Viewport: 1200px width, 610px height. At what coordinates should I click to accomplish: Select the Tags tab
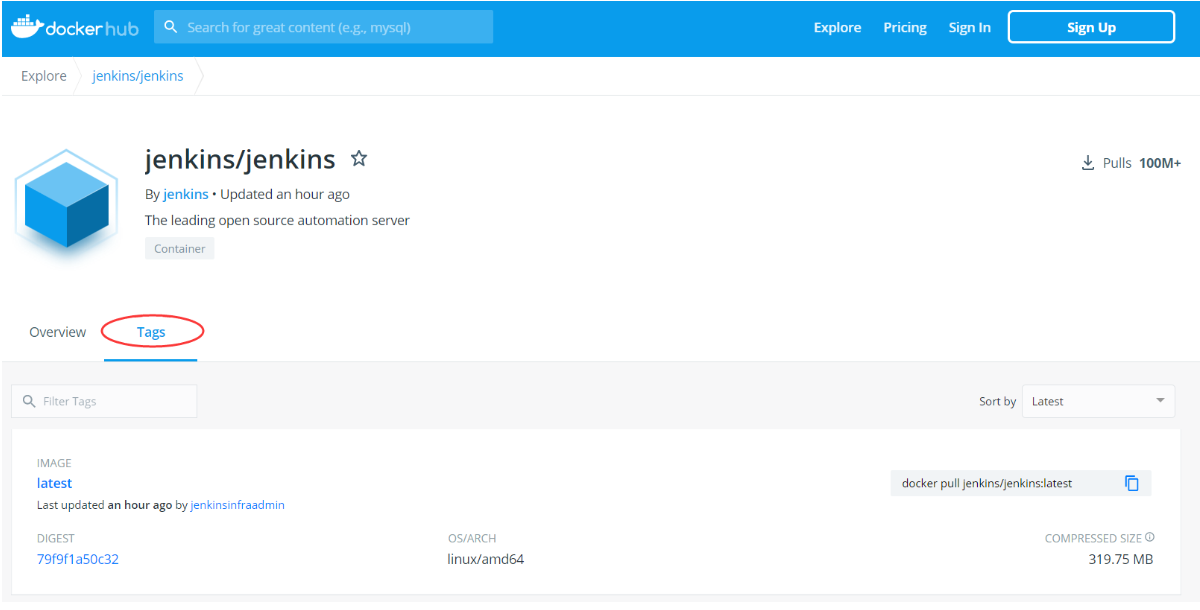[151, 332]
